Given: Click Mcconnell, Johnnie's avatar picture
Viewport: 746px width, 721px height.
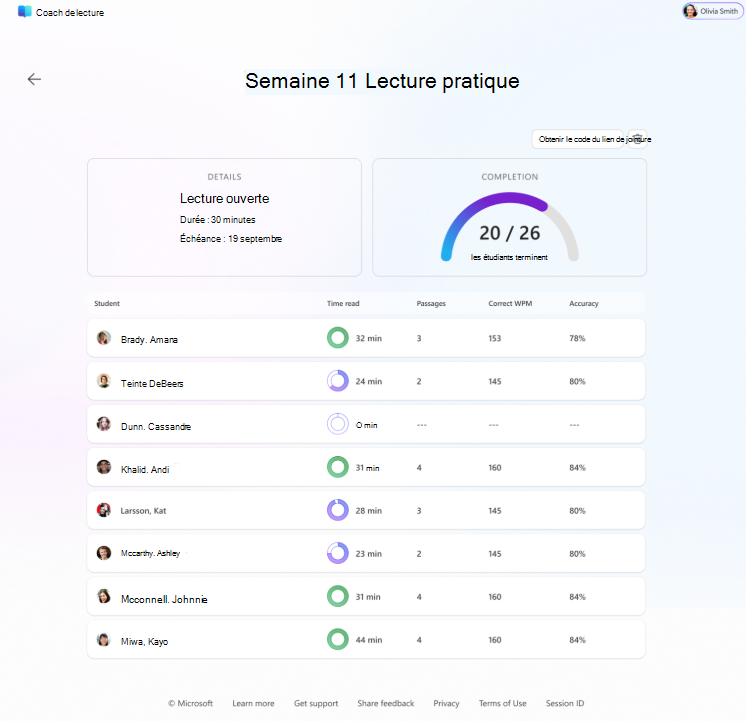Looking at the screenshot, I should tap(104, 596).
